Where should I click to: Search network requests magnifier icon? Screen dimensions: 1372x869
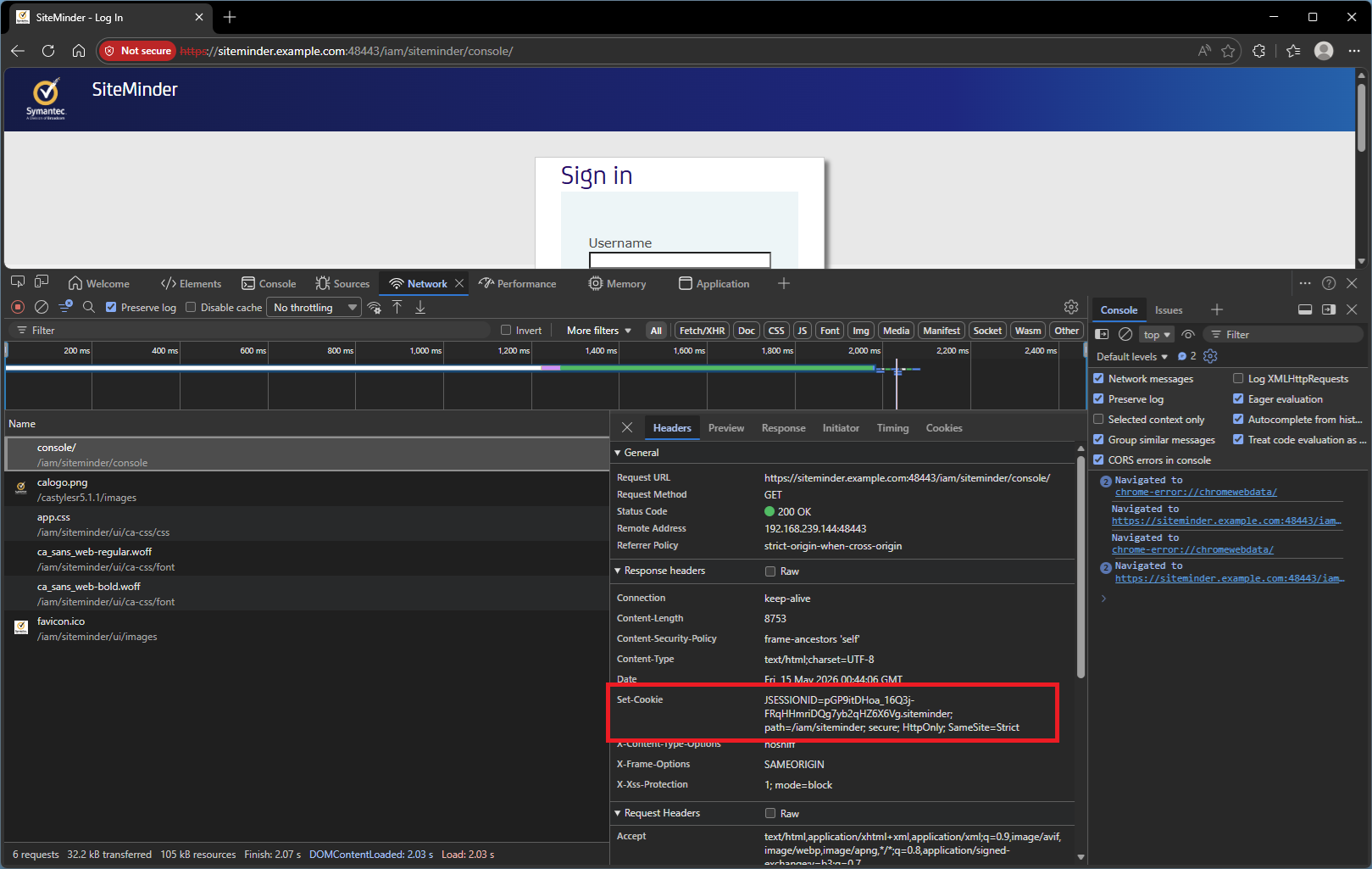pyautogui.click(x=89, y=307)
